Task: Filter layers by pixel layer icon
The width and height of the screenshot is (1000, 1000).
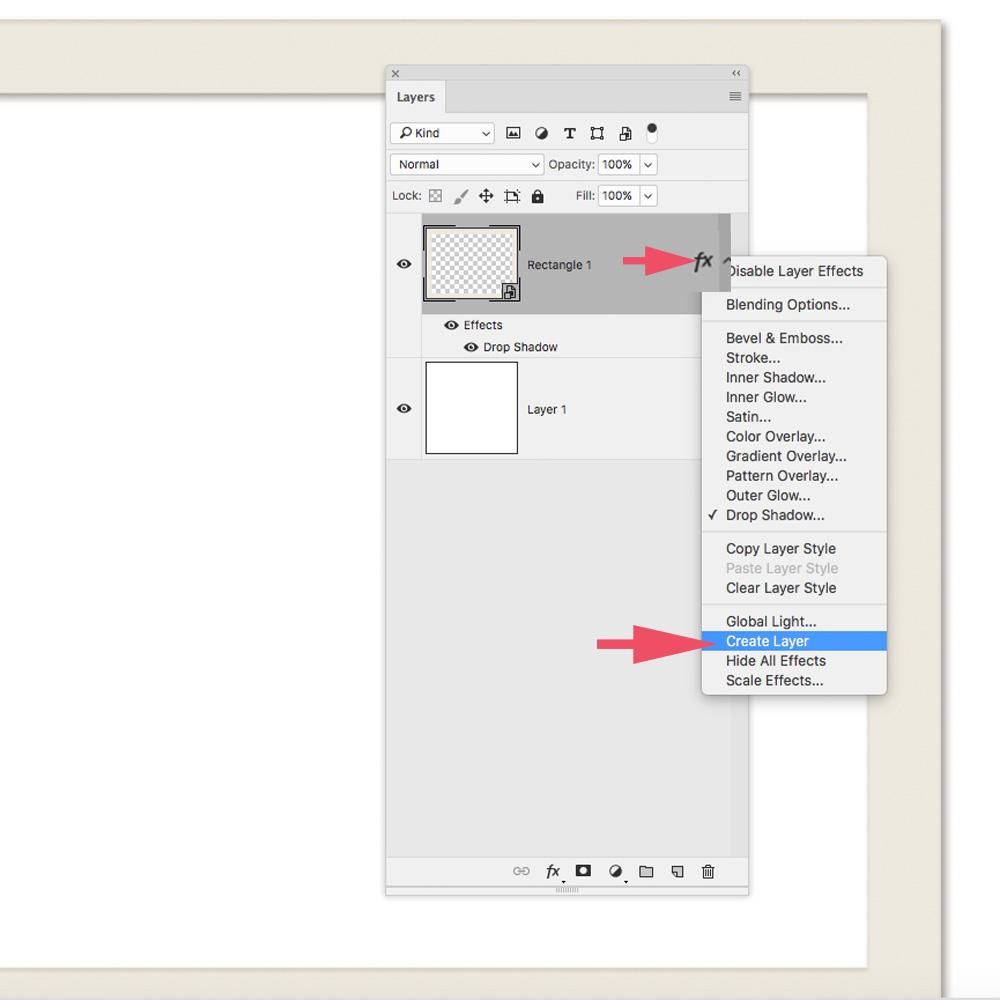Action: coord(513,133)
